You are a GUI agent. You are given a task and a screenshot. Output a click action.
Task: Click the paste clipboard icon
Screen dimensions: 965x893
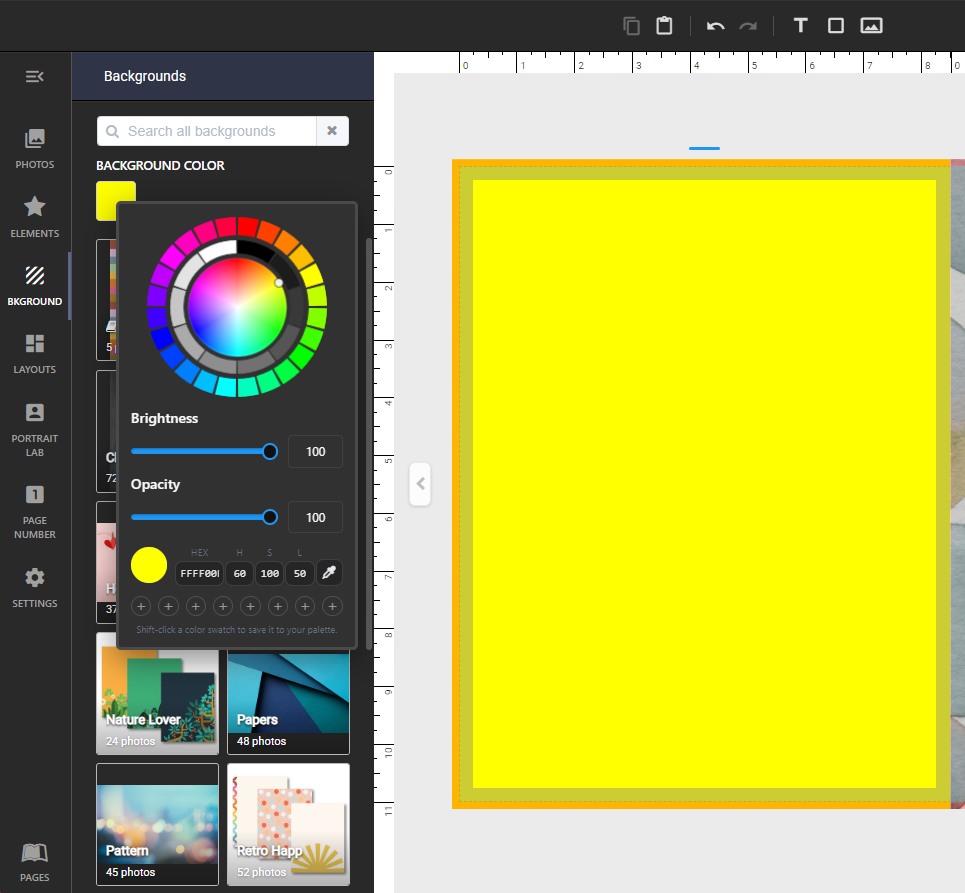coord(664,26)
